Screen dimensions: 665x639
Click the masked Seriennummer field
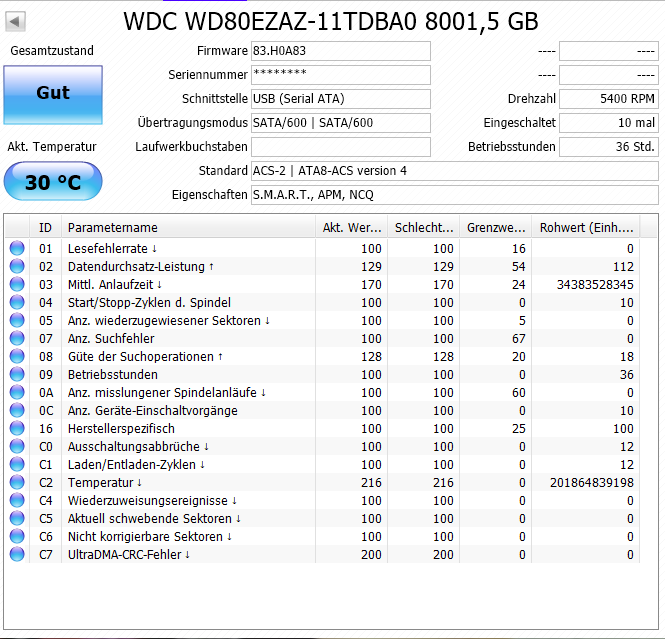point(341,75)
